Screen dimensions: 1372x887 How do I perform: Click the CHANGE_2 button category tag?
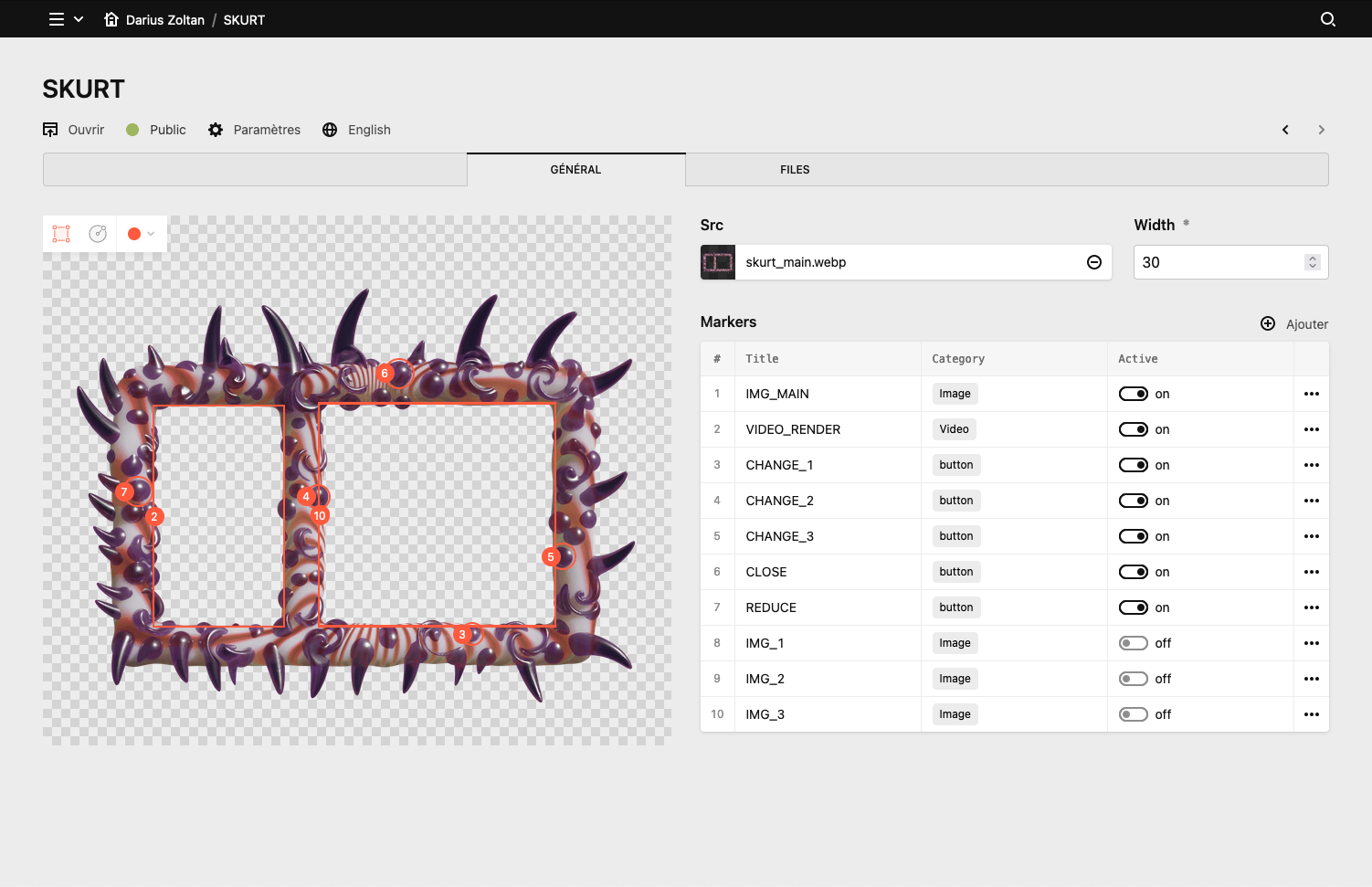(x=956, y=501)
